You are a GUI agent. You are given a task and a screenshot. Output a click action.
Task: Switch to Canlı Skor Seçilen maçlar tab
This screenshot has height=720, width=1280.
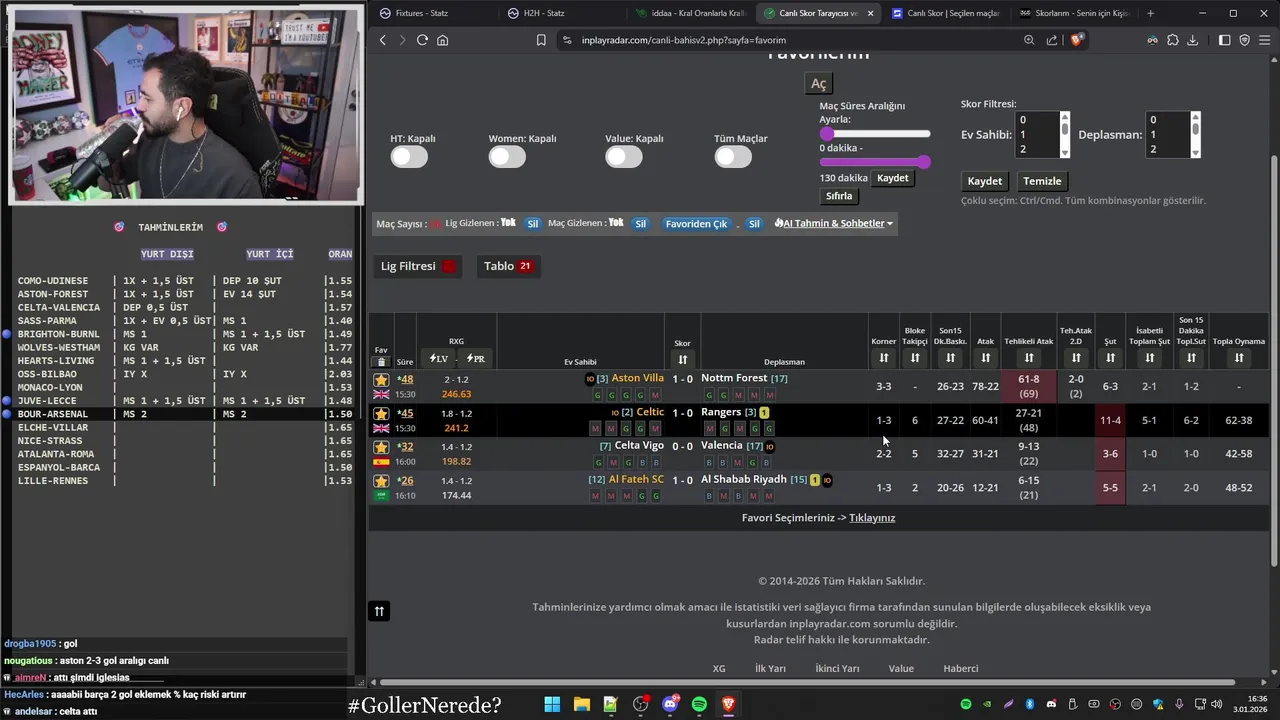pos(944,13)
